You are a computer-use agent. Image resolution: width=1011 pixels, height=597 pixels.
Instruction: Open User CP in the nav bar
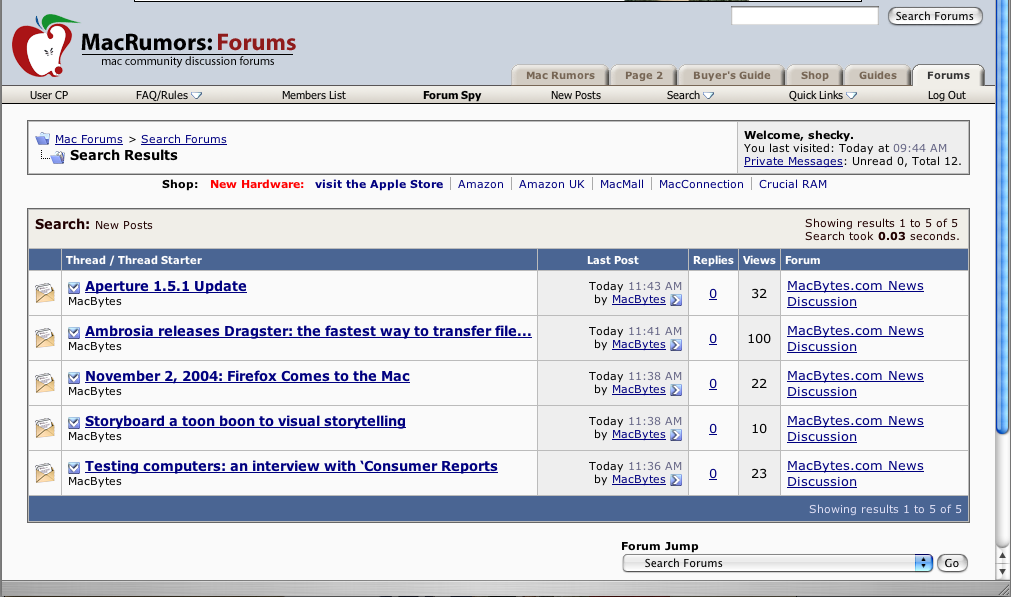pyautogui.click(x=49, y=95)
